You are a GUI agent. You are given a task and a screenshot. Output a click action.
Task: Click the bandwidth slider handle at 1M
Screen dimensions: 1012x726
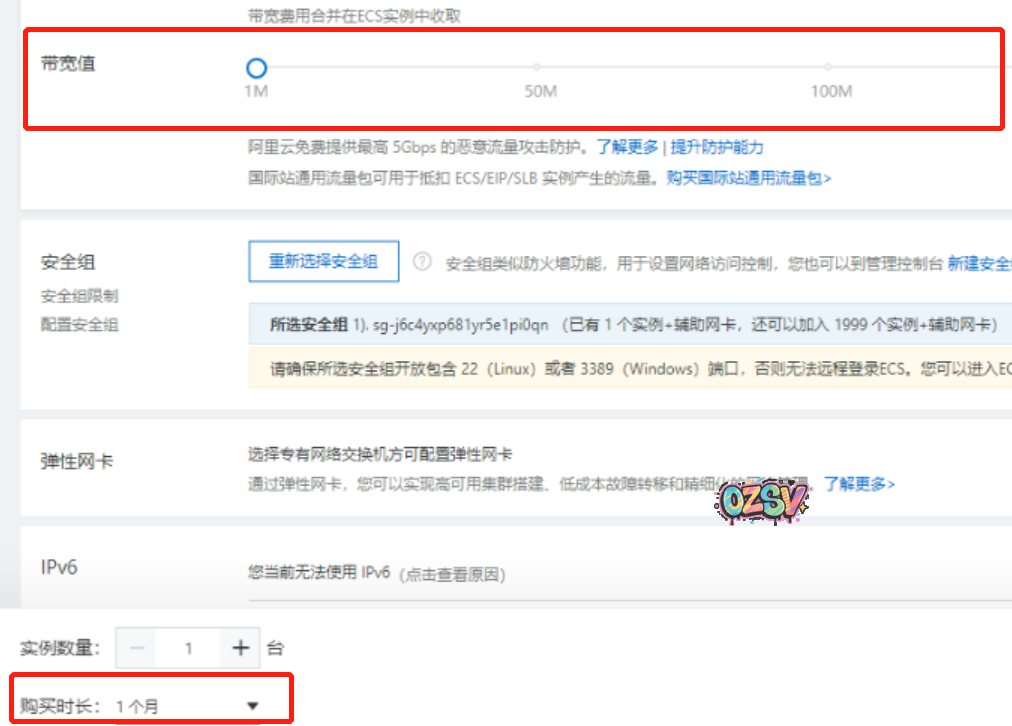(256, 68)
